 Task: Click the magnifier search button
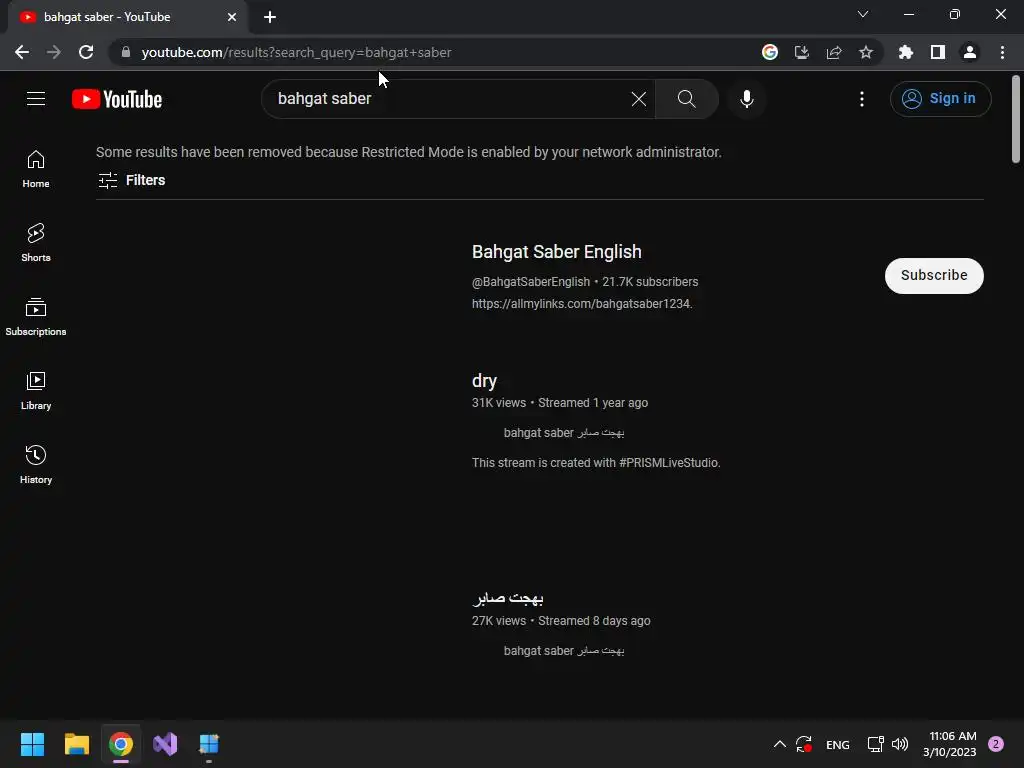[686, 99]
